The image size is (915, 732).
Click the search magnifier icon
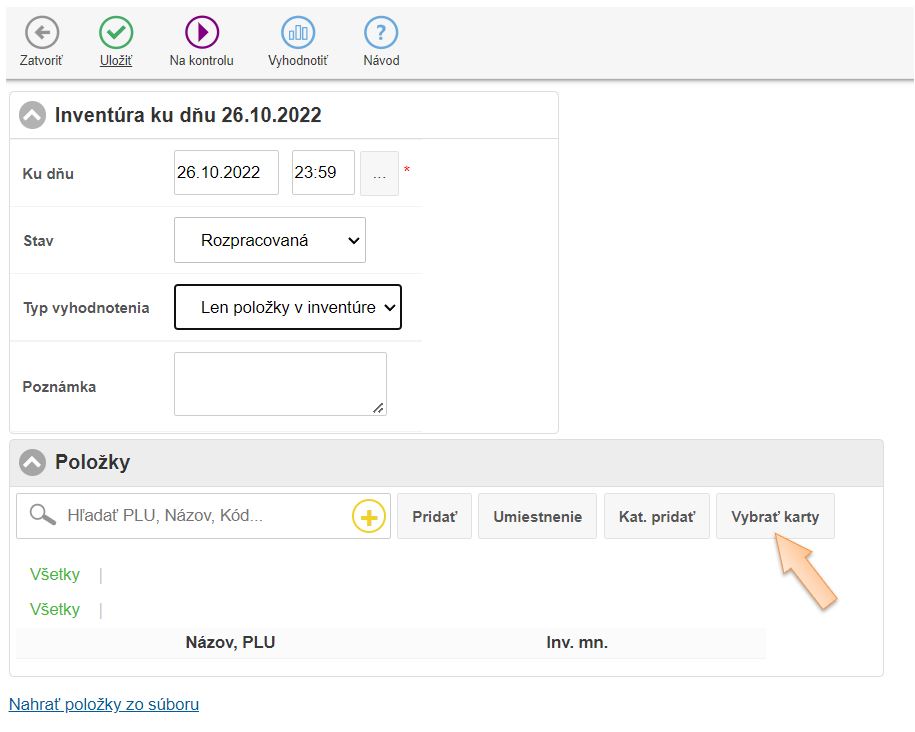(42, 516)
